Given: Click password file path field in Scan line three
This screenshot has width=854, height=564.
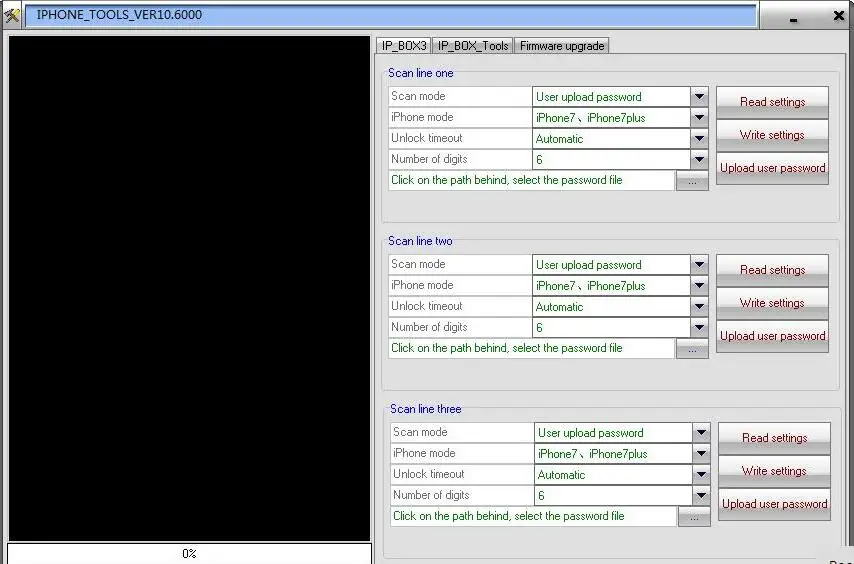Looking at the screenshot, I should pyautogui.click(x=534, y=517).
